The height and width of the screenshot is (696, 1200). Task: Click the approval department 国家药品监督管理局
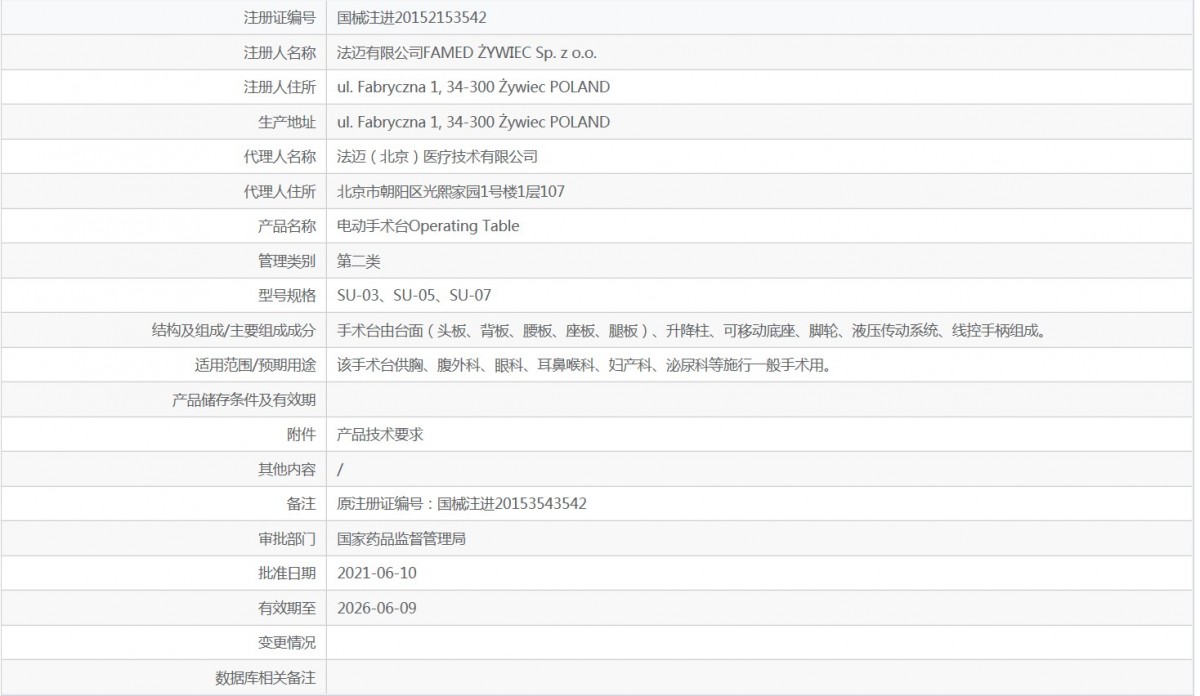point(402,539)
